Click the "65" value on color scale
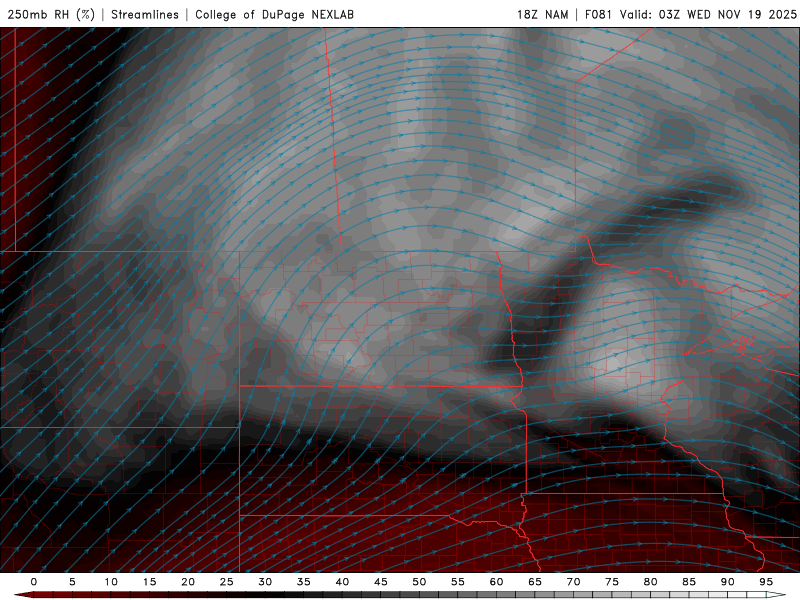 pos(535,582)
